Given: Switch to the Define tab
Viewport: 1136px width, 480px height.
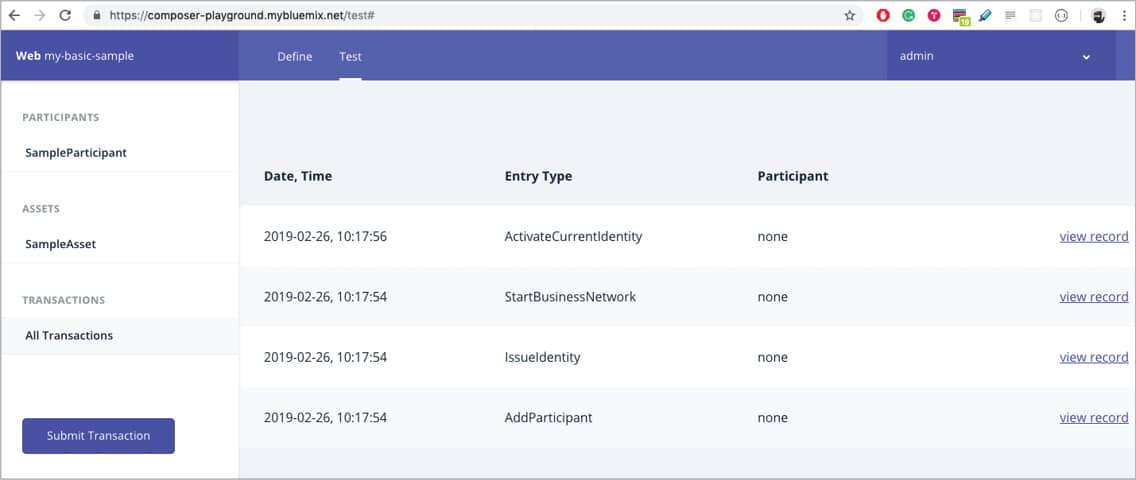Looking at the screenshot, I should [295, 57].
